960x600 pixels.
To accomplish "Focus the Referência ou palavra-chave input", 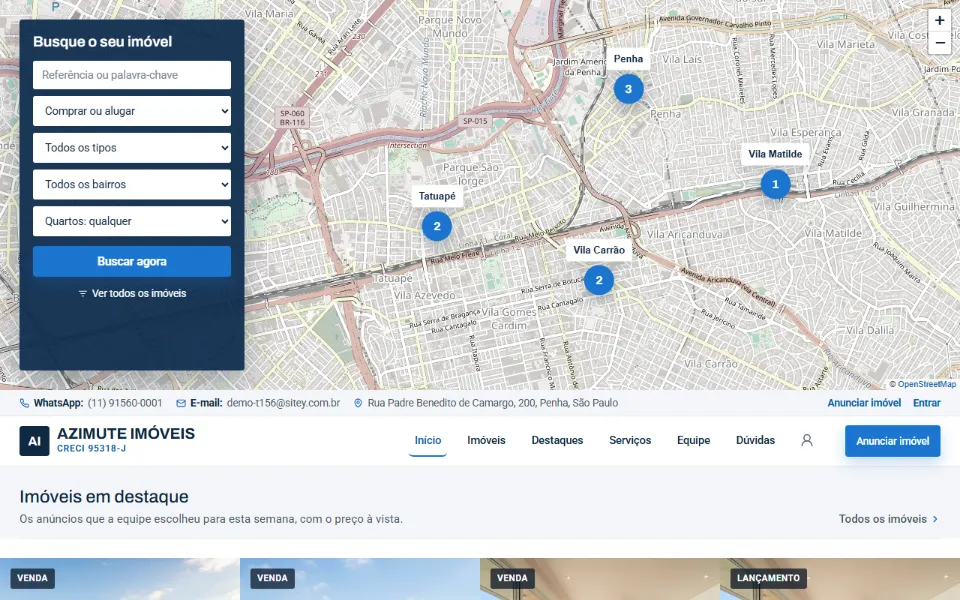I will [132, 75].
